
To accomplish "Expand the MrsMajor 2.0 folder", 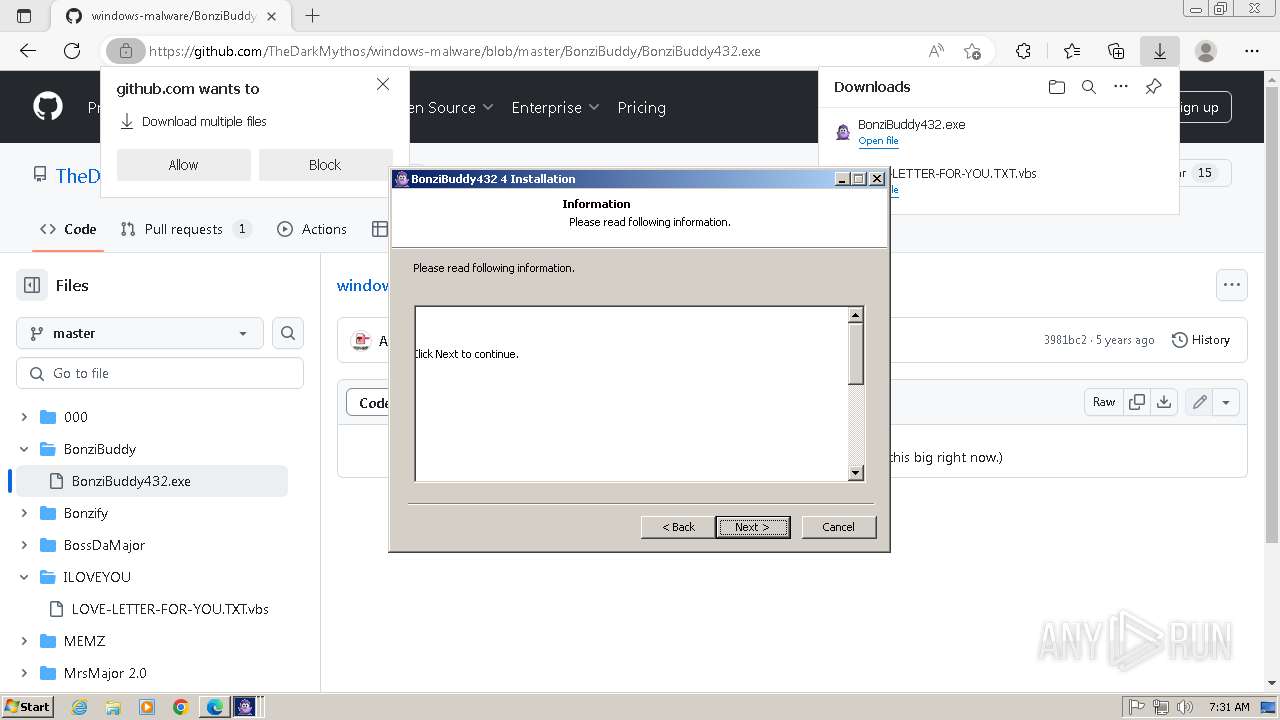I will [25, 673].
